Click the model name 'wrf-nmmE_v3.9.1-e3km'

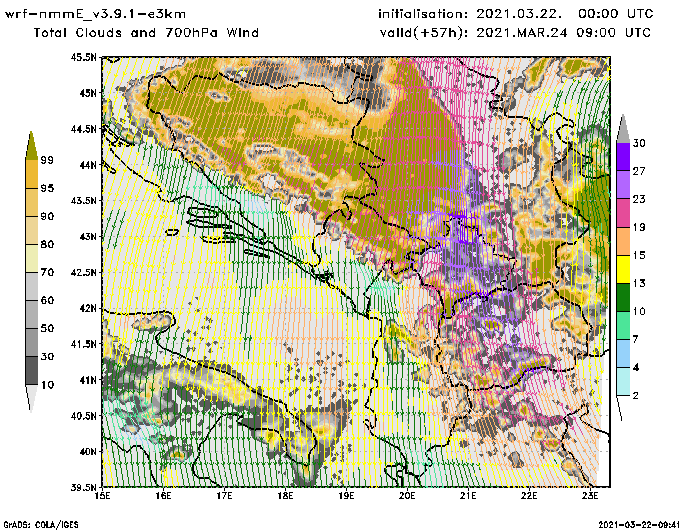[x=96, y=14]
